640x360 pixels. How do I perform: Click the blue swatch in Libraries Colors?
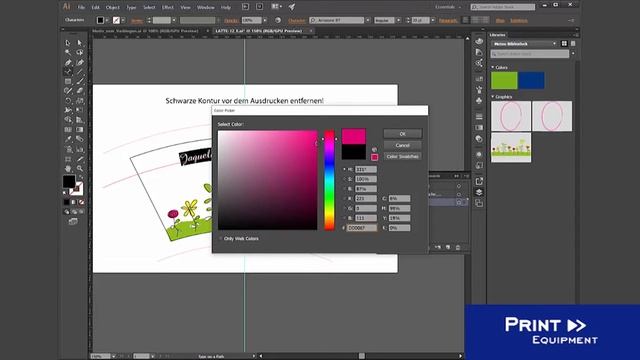531,80
